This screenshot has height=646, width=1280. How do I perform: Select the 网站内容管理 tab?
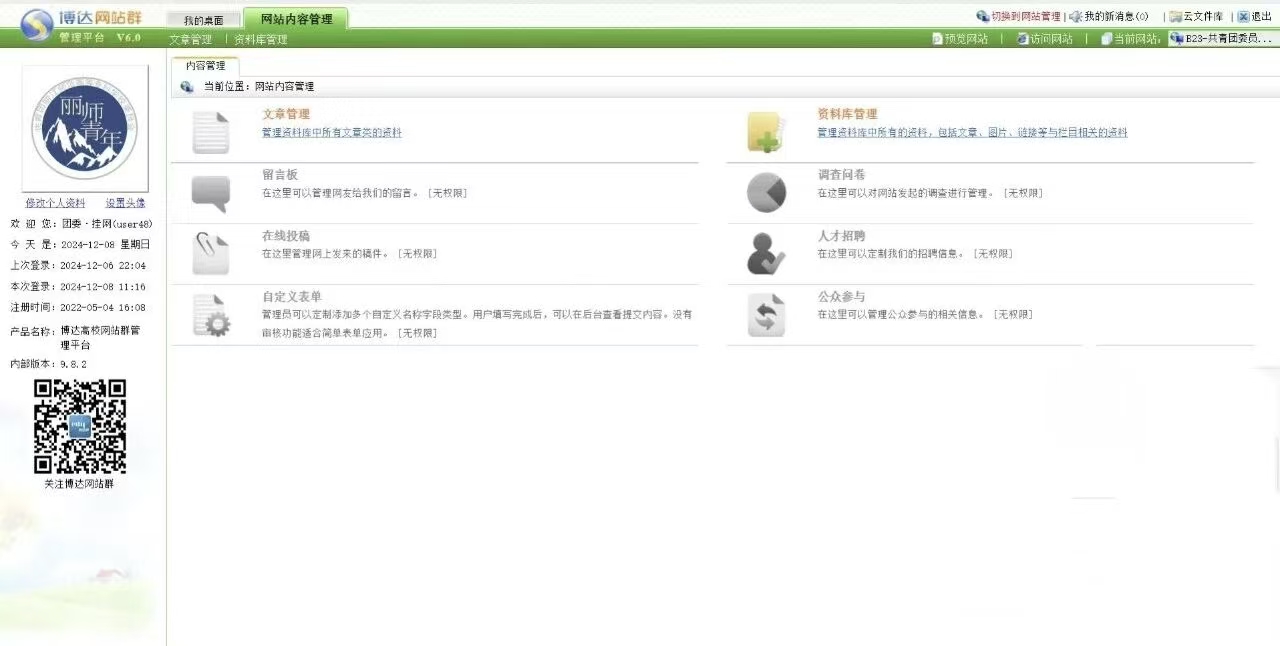pyautogui.click(x=296, y=19)
